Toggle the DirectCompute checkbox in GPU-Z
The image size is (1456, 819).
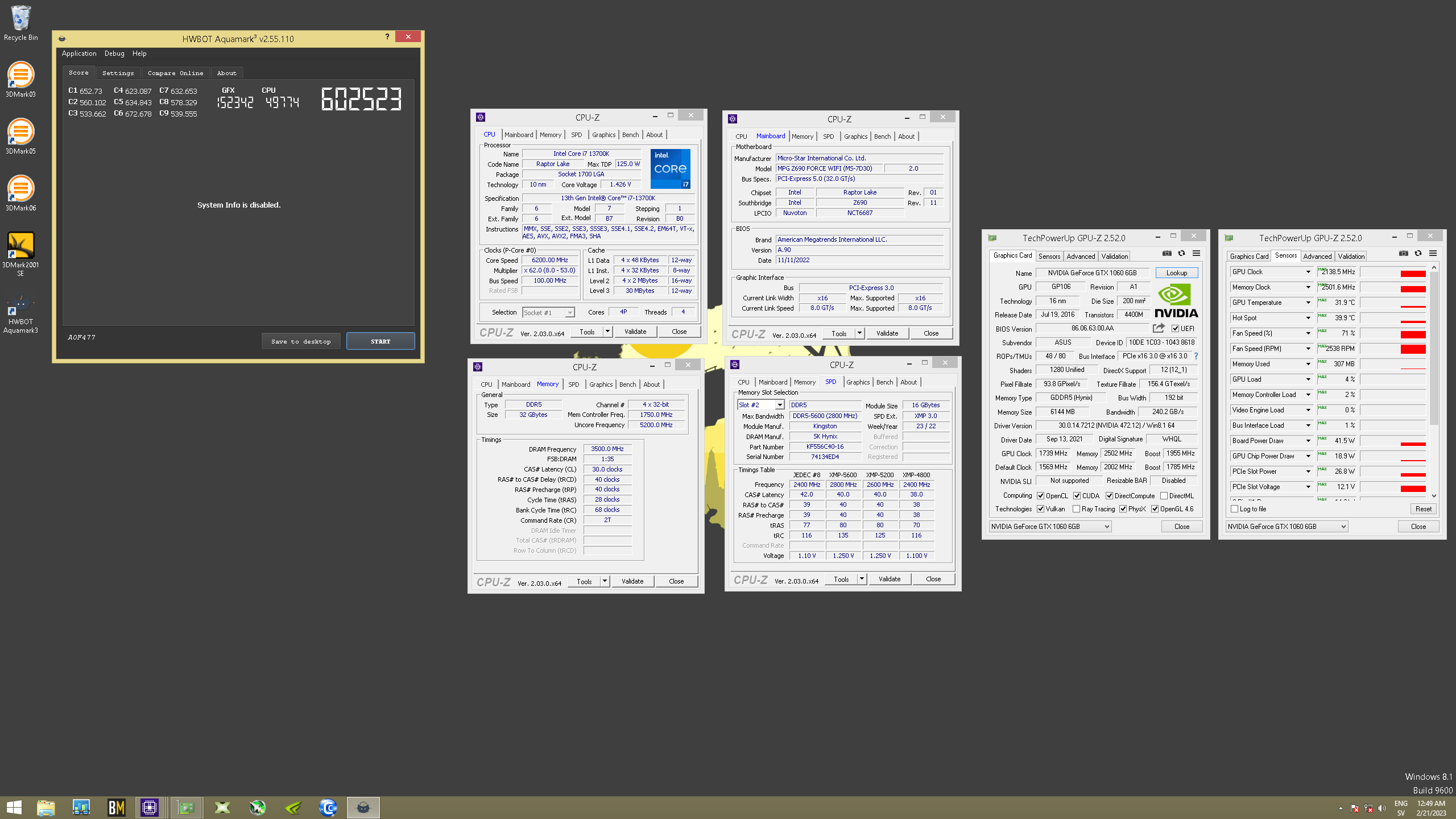(x=1109, y=495)
